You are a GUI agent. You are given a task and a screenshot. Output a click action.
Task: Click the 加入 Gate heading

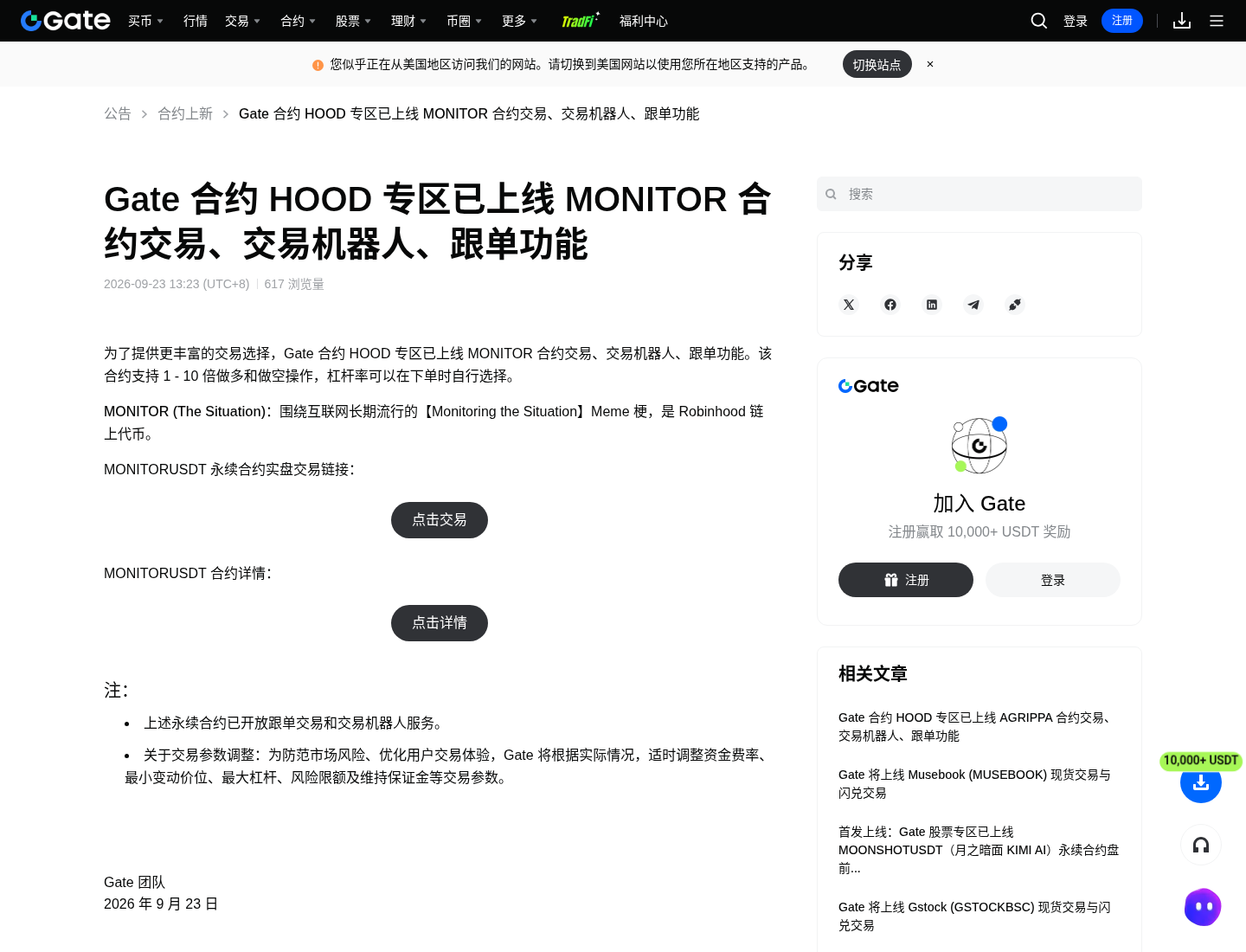point(979,504)
